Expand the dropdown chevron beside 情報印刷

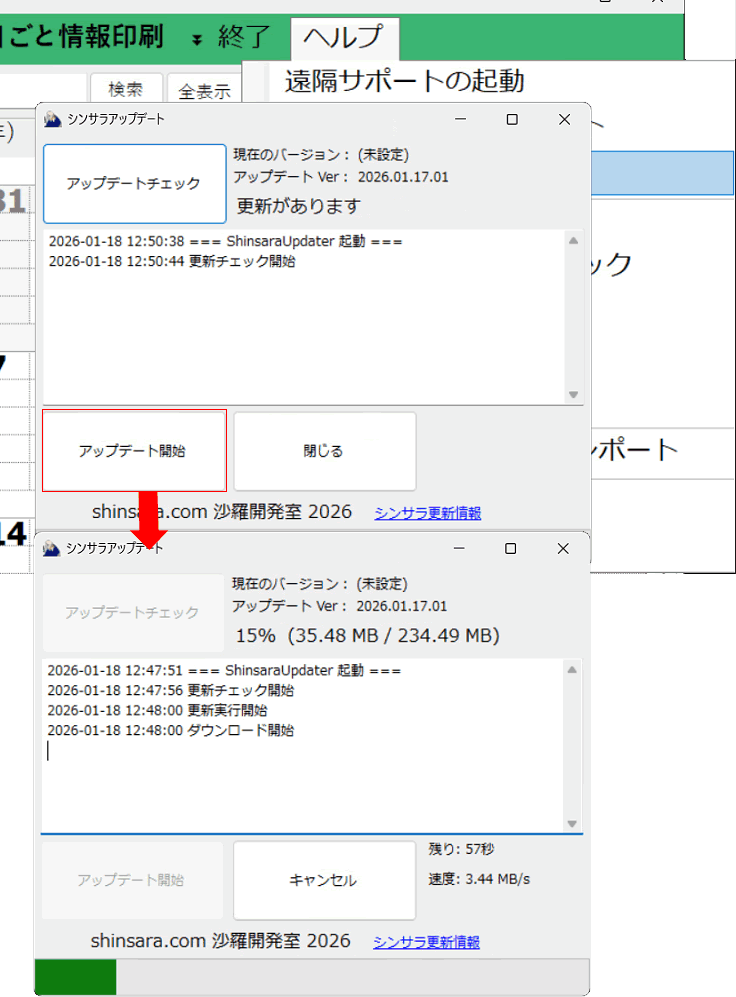click(196, 39)
